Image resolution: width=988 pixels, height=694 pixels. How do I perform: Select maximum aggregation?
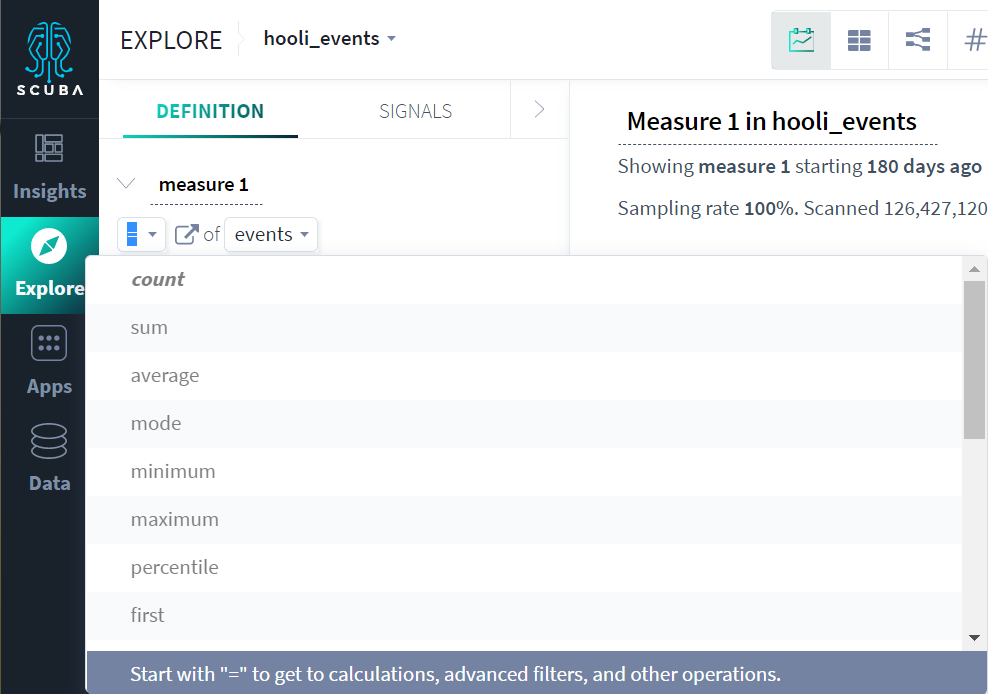tap(524, 519)
